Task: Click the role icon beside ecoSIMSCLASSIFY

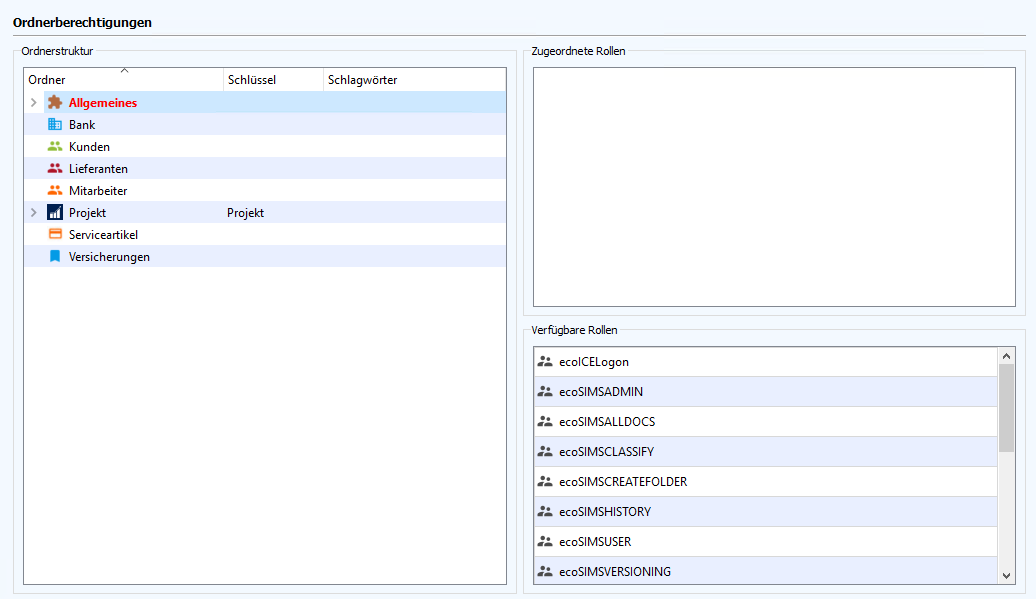Action: [545, 452]
